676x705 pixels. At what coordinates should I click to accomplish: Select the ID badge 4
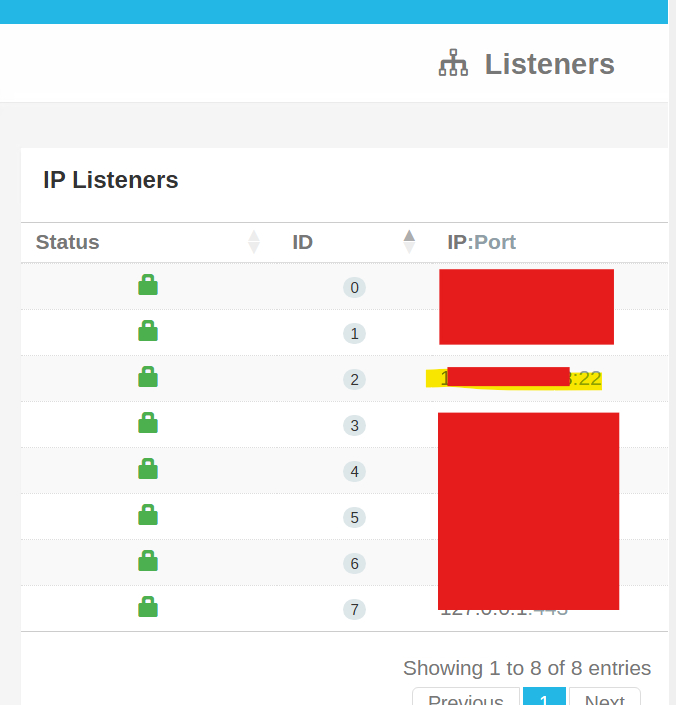[x=354, y=472]
